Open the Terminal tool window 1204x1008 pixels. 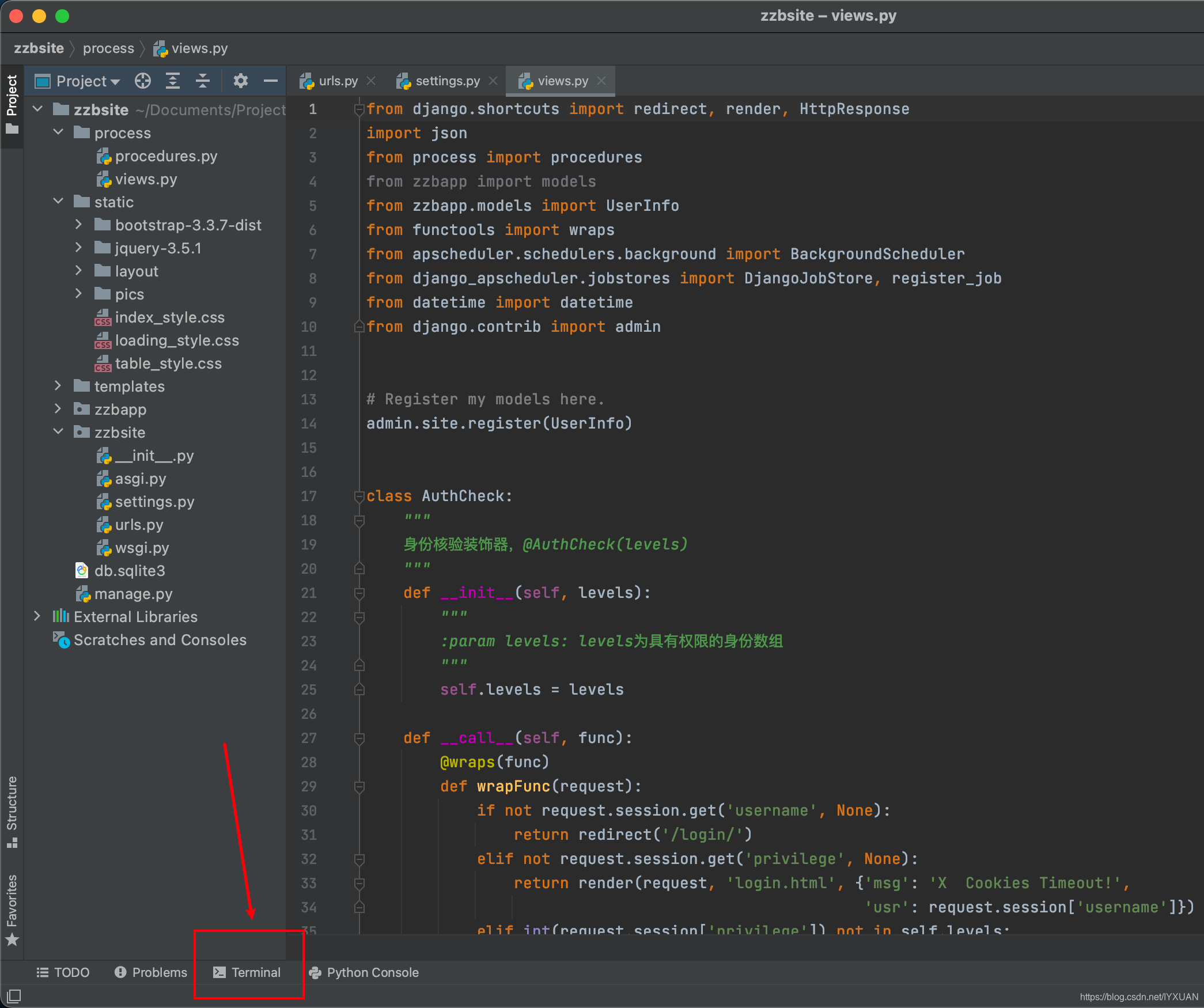pos(247,972)
